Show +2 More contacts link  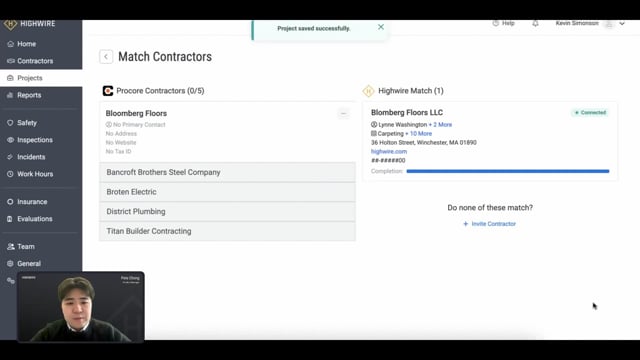(x=440, y=124)
